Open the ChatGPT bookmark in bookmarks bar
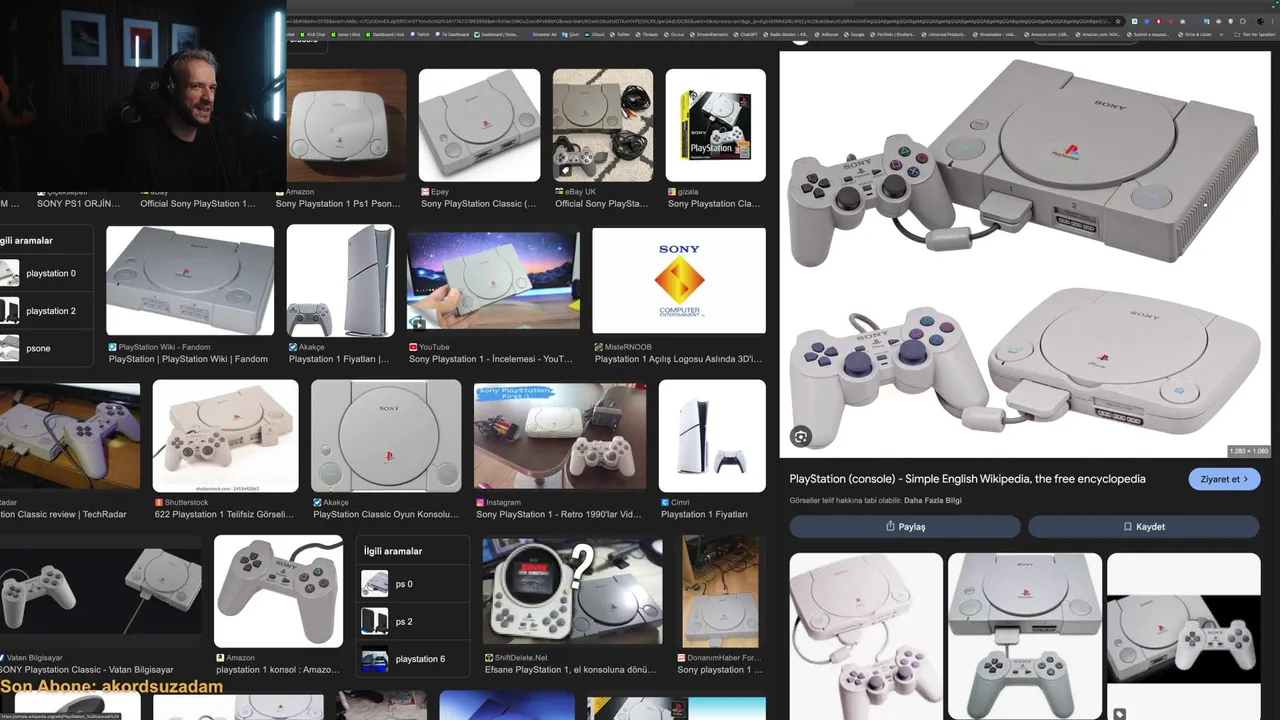The width and height of the screenshot is (1280, 720). (x=744, y=34)
